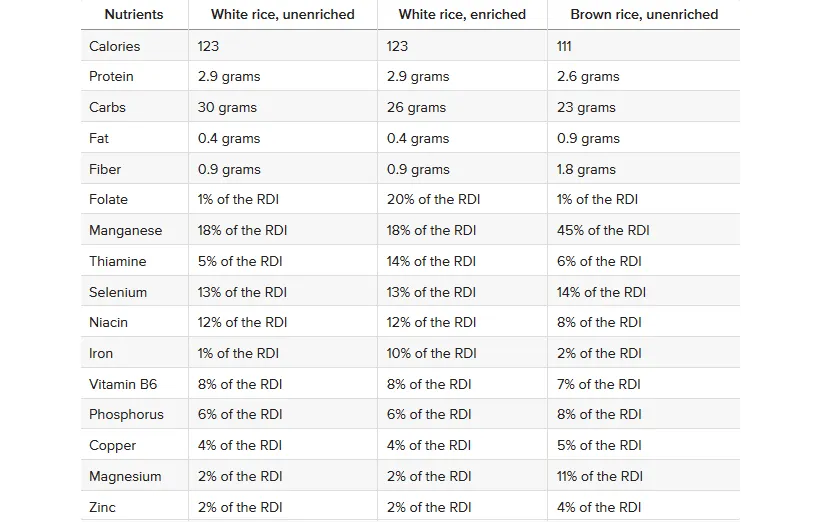
Task: Click the 30 grams carbs cell
Action: point(227,108)
